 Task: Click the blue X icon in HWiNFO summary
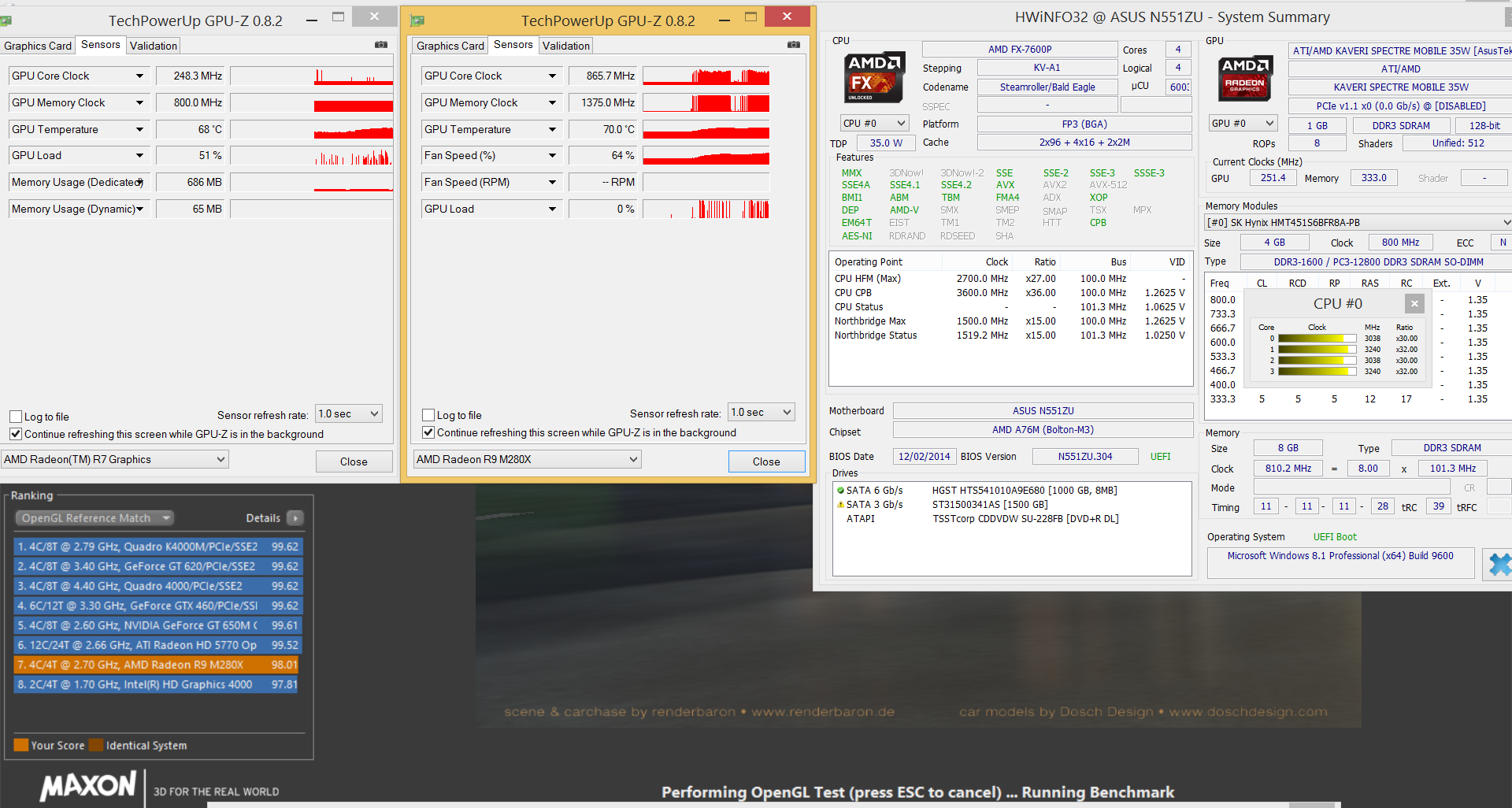coord(1499,564)
